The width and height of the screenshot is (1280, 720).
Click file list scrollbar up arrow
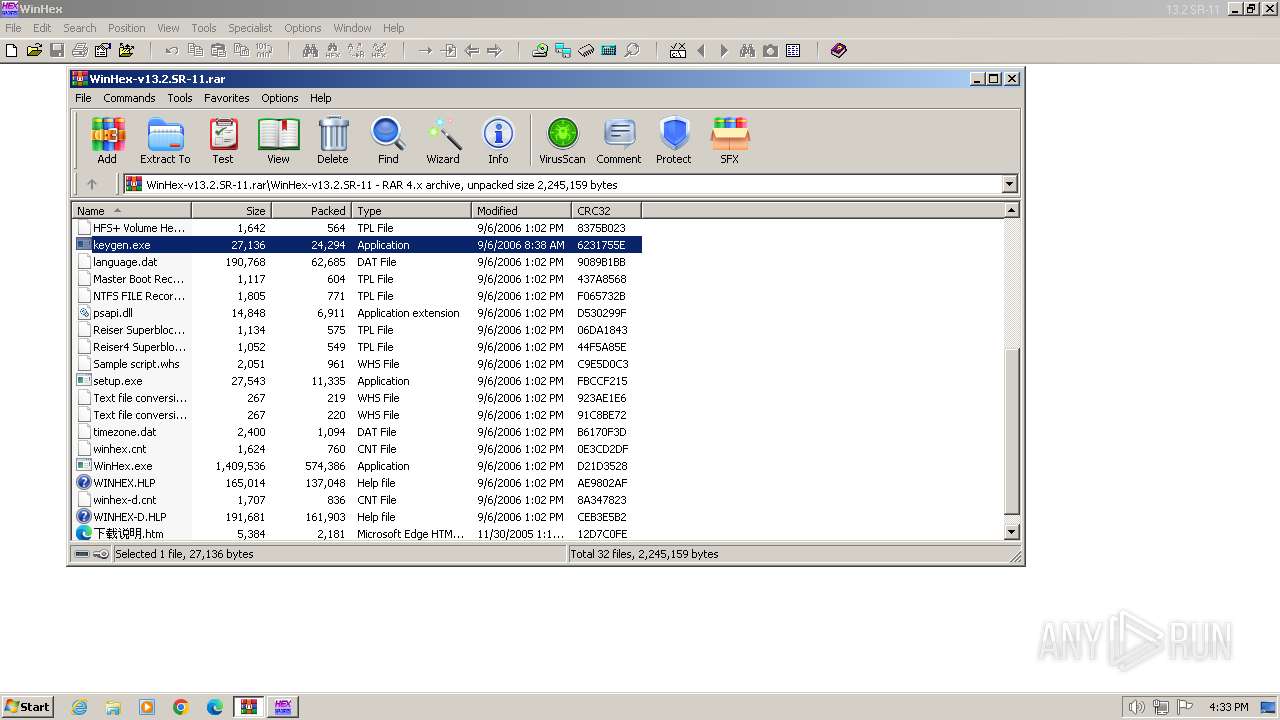(1011, 210)
